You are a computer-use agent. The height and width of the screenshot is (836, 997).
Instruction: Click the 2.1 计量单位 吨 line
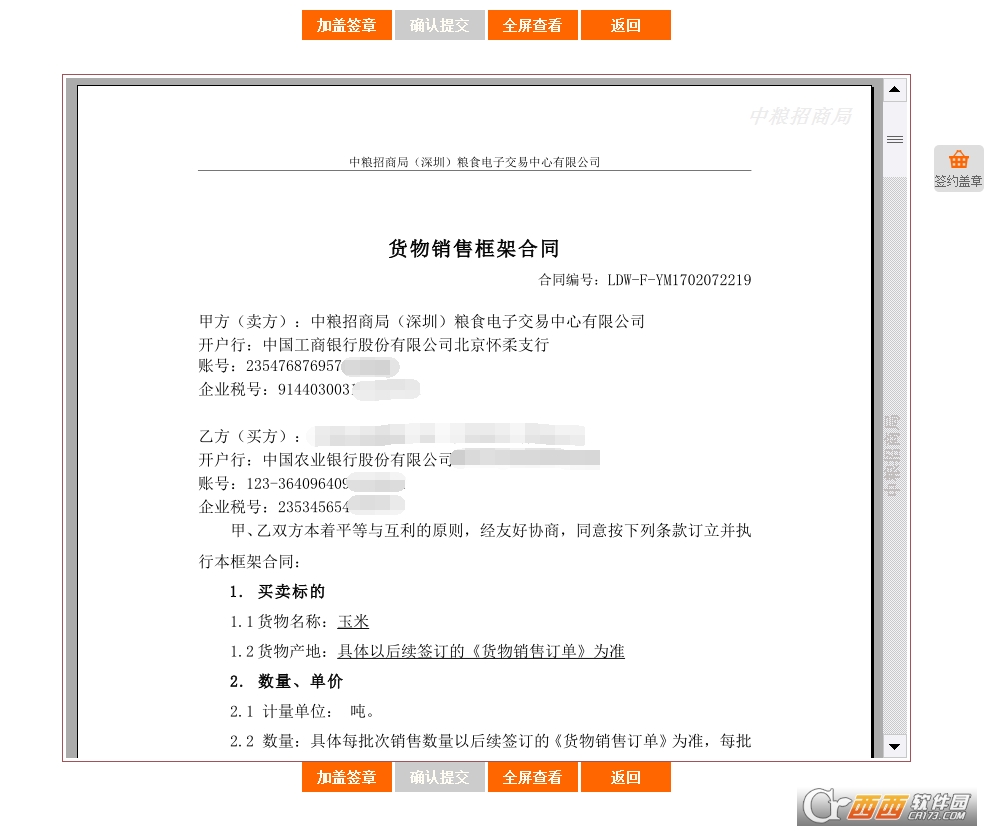303,711
